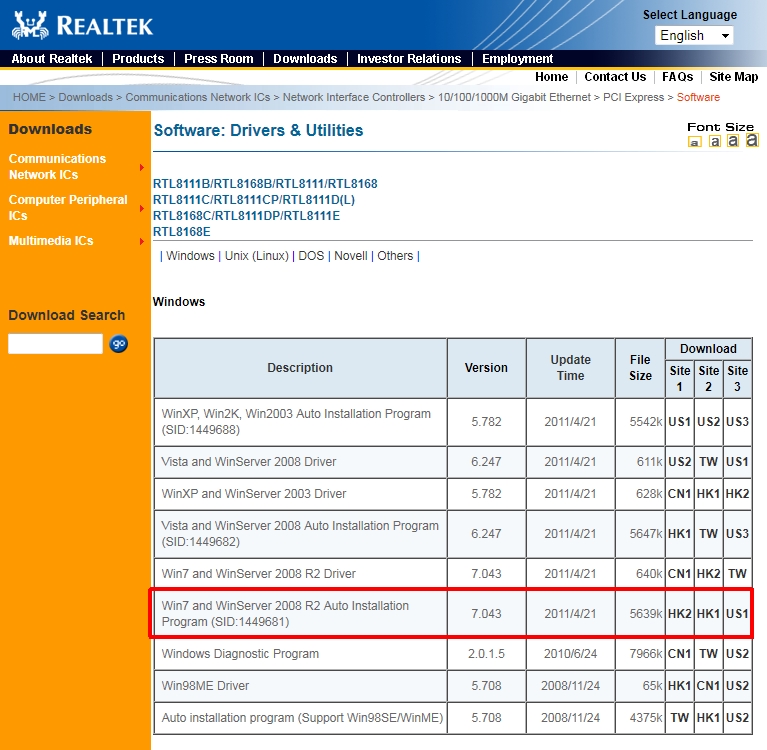
Task: Open the Employment menu
Action: click(518, 59)
